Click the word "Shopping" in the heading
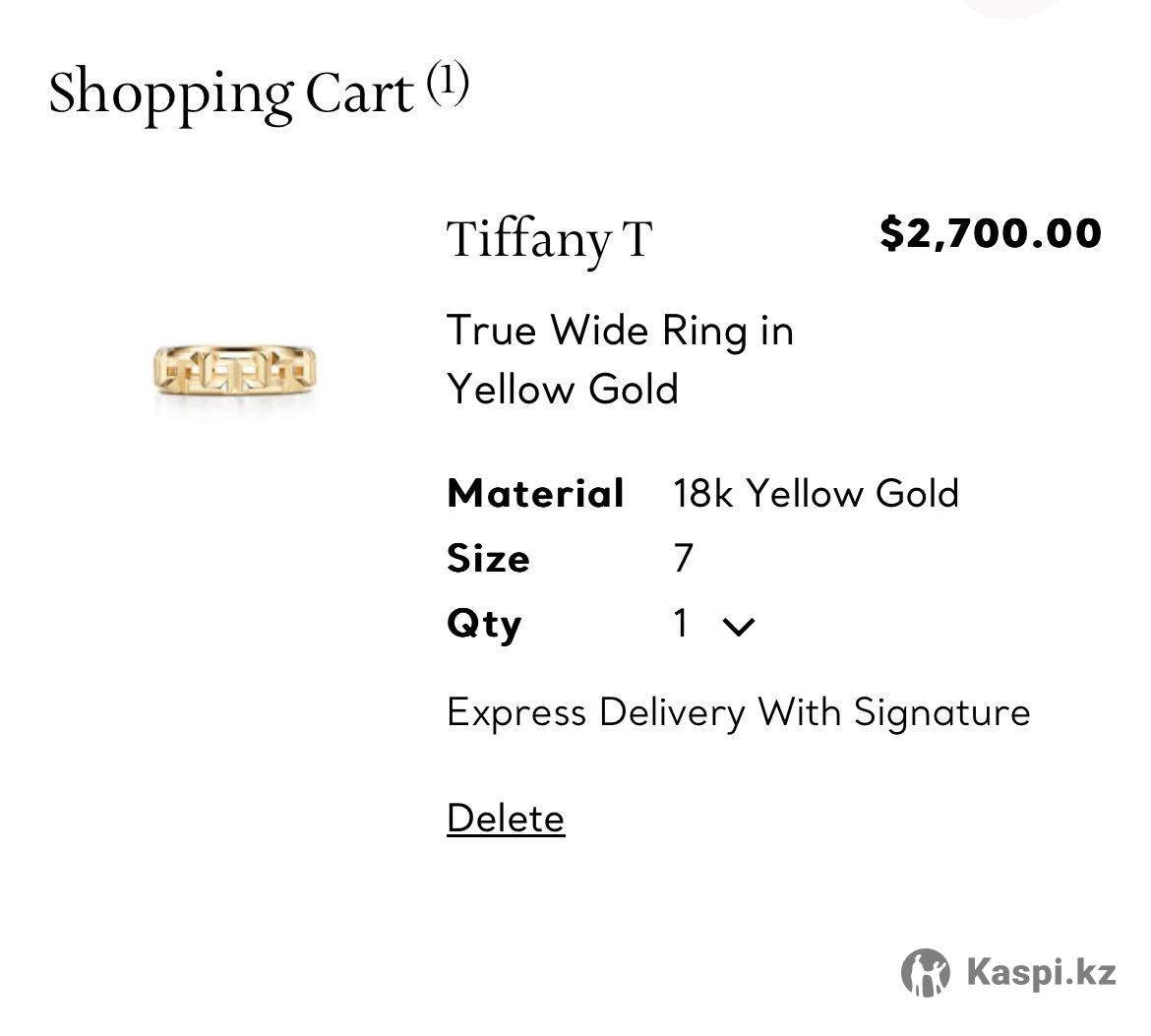This screenshot has height=1036, width=1151. [169, 93]
